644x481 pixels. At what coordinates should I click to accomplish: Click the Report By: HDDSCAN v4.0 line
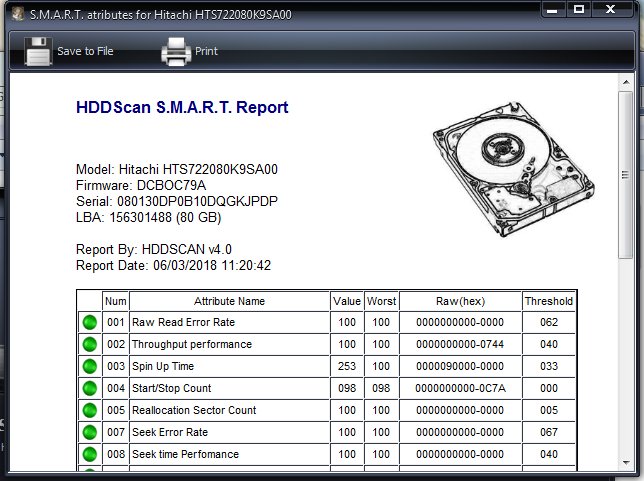(x=154, y=249)
